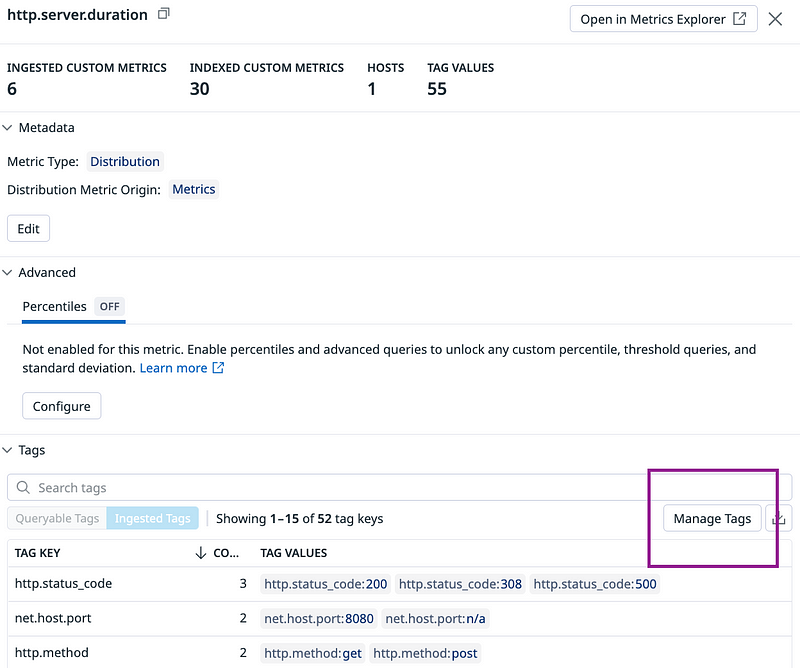Switch to Queryable Tags view
This screenshot has width=800, height=668.
click(57, 519)
